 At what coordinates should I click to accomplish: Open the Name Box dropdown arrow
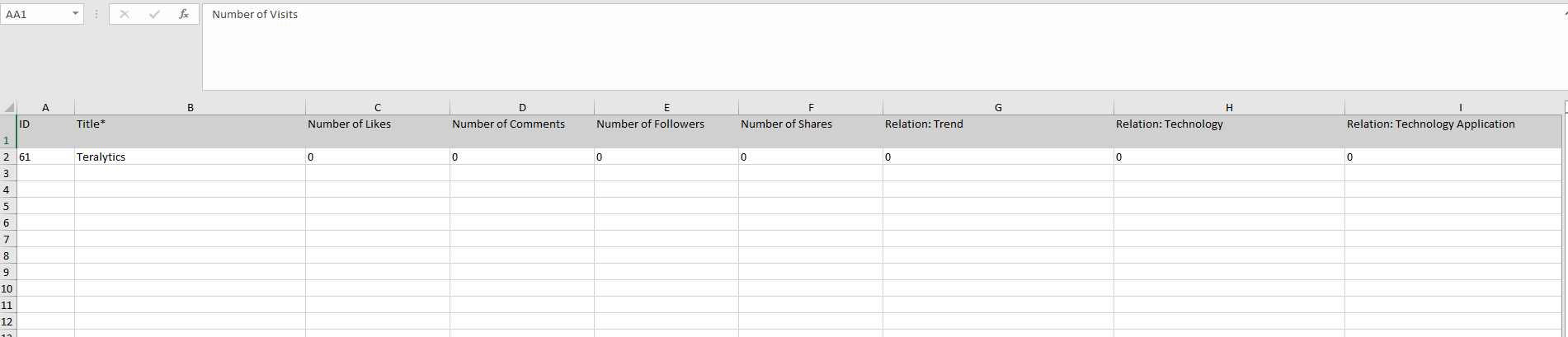point(75,14)
